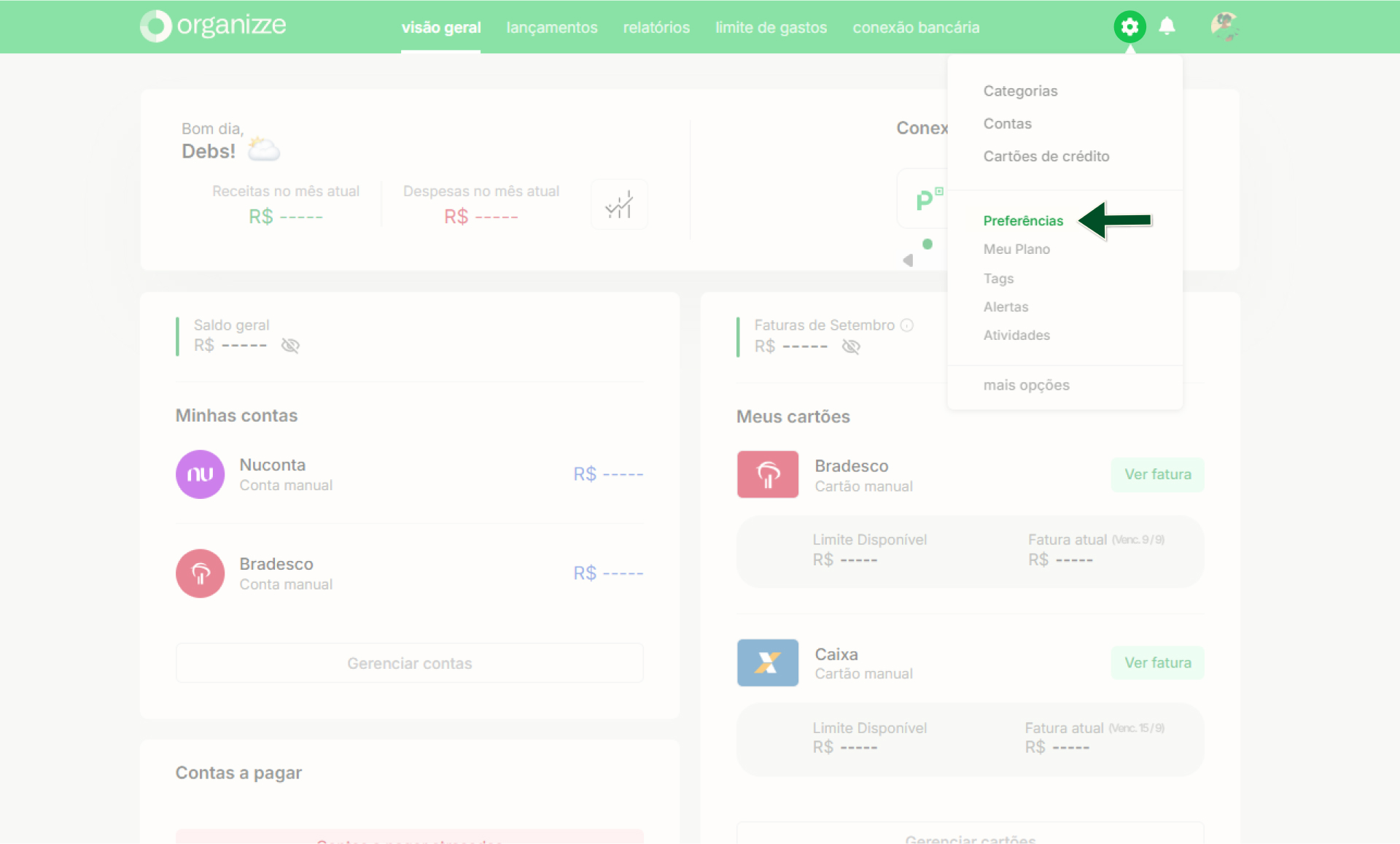Select Contas in settings menu
The height and width of the screenshot is (844, 1400).
pos(1008,124)
